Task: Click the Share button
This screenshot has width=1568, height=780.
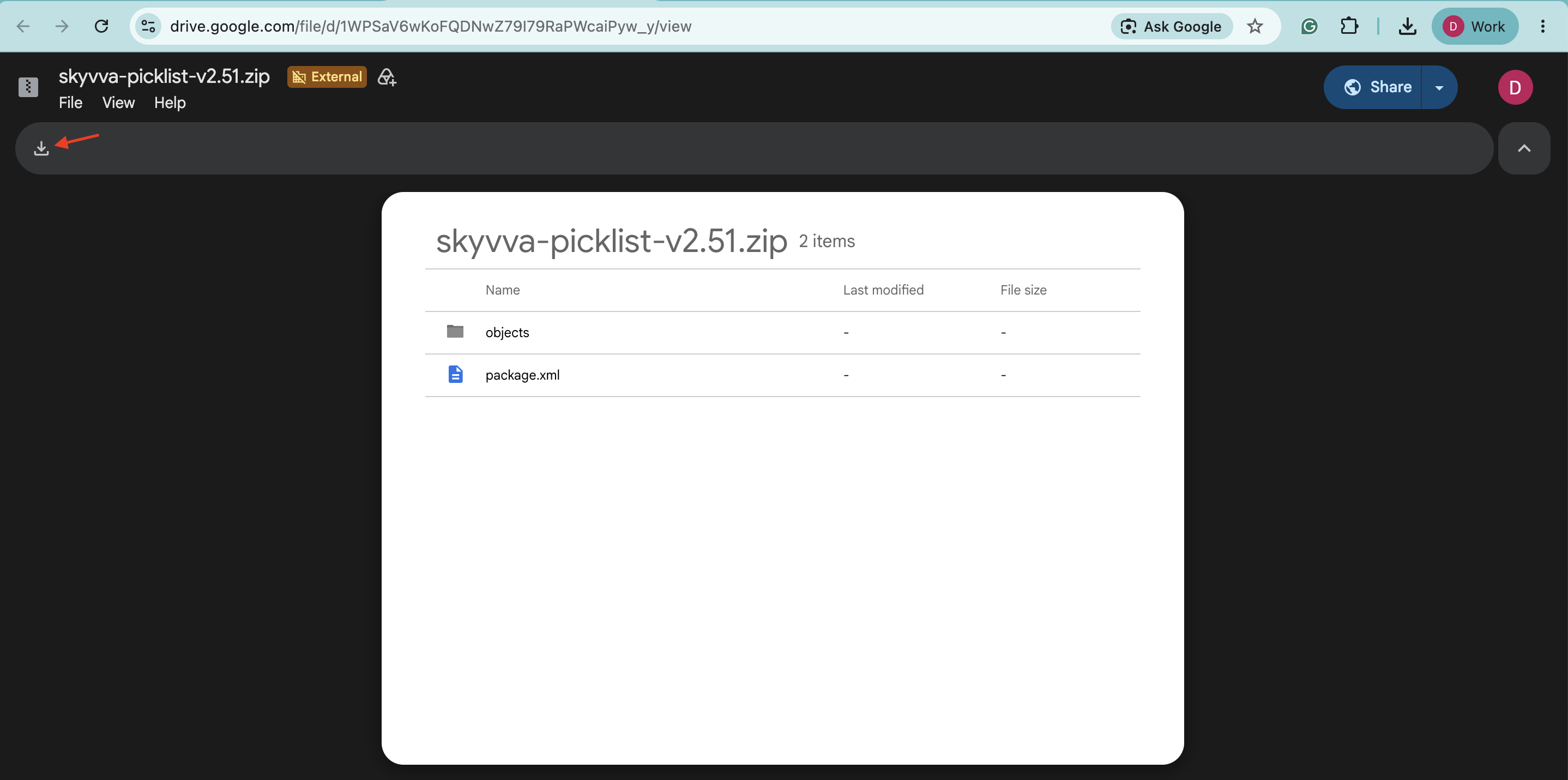Action: point(1373,88)
